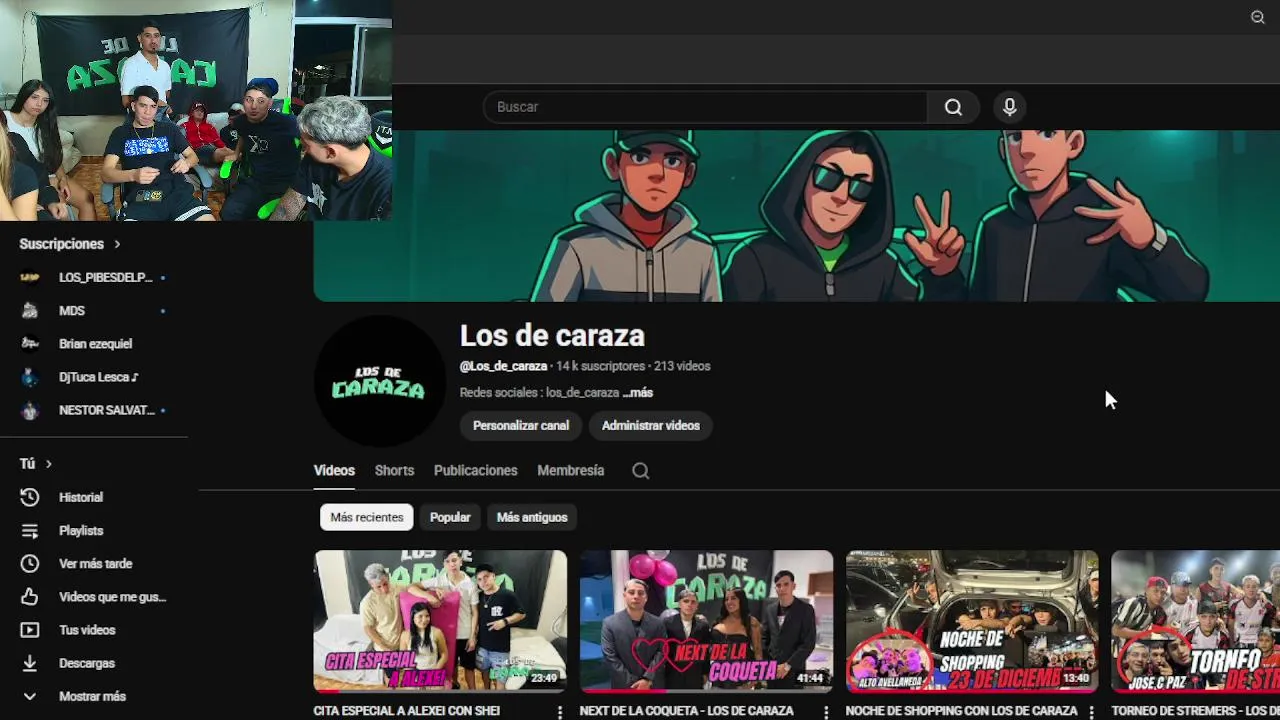1280x720 pixels.
Task: Open Cita Especial a Alexei video thumbnail
Action: [x=440, y=621]
